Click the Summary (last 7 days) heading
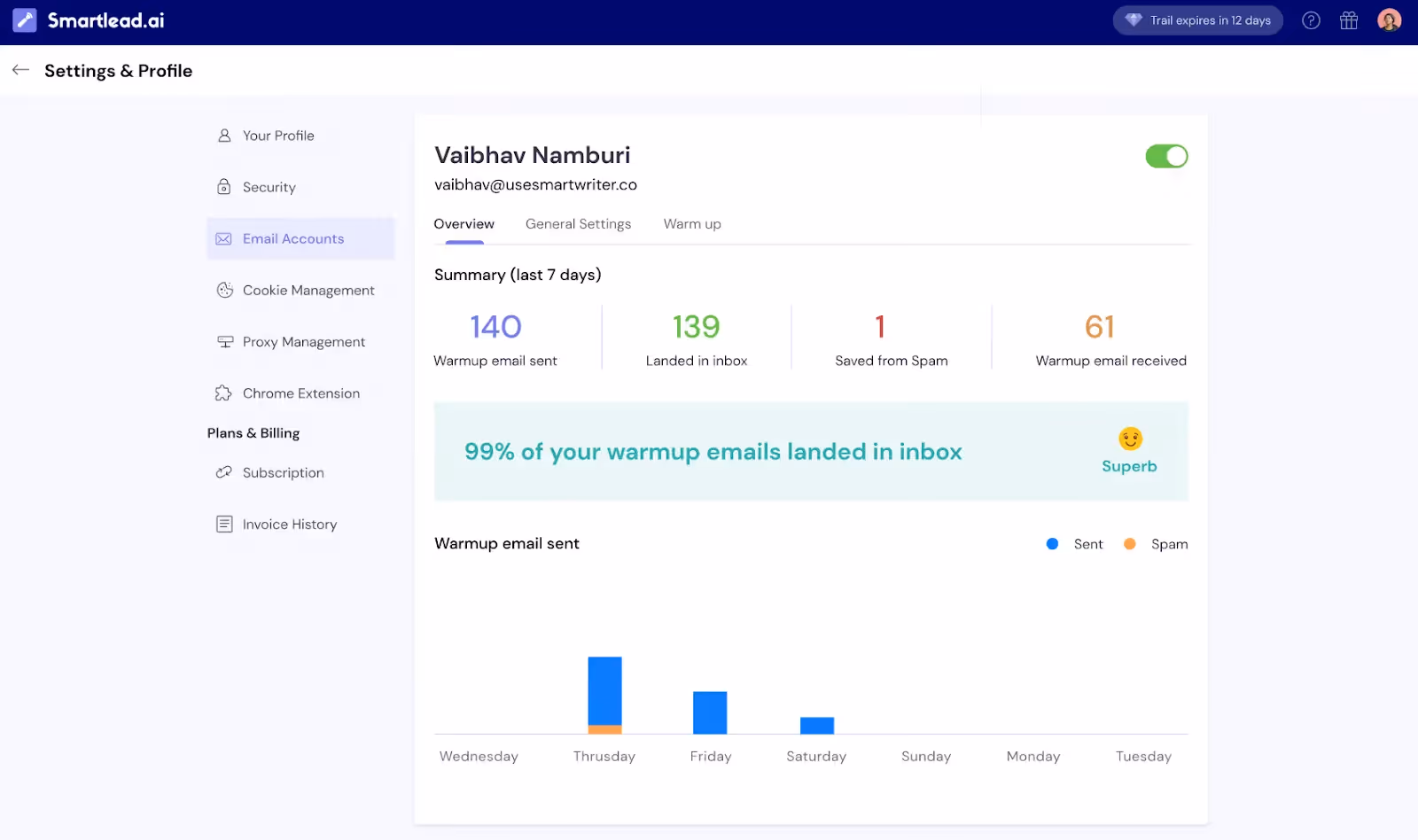Screen dimensions: 1418x840 tap(518, 275)
